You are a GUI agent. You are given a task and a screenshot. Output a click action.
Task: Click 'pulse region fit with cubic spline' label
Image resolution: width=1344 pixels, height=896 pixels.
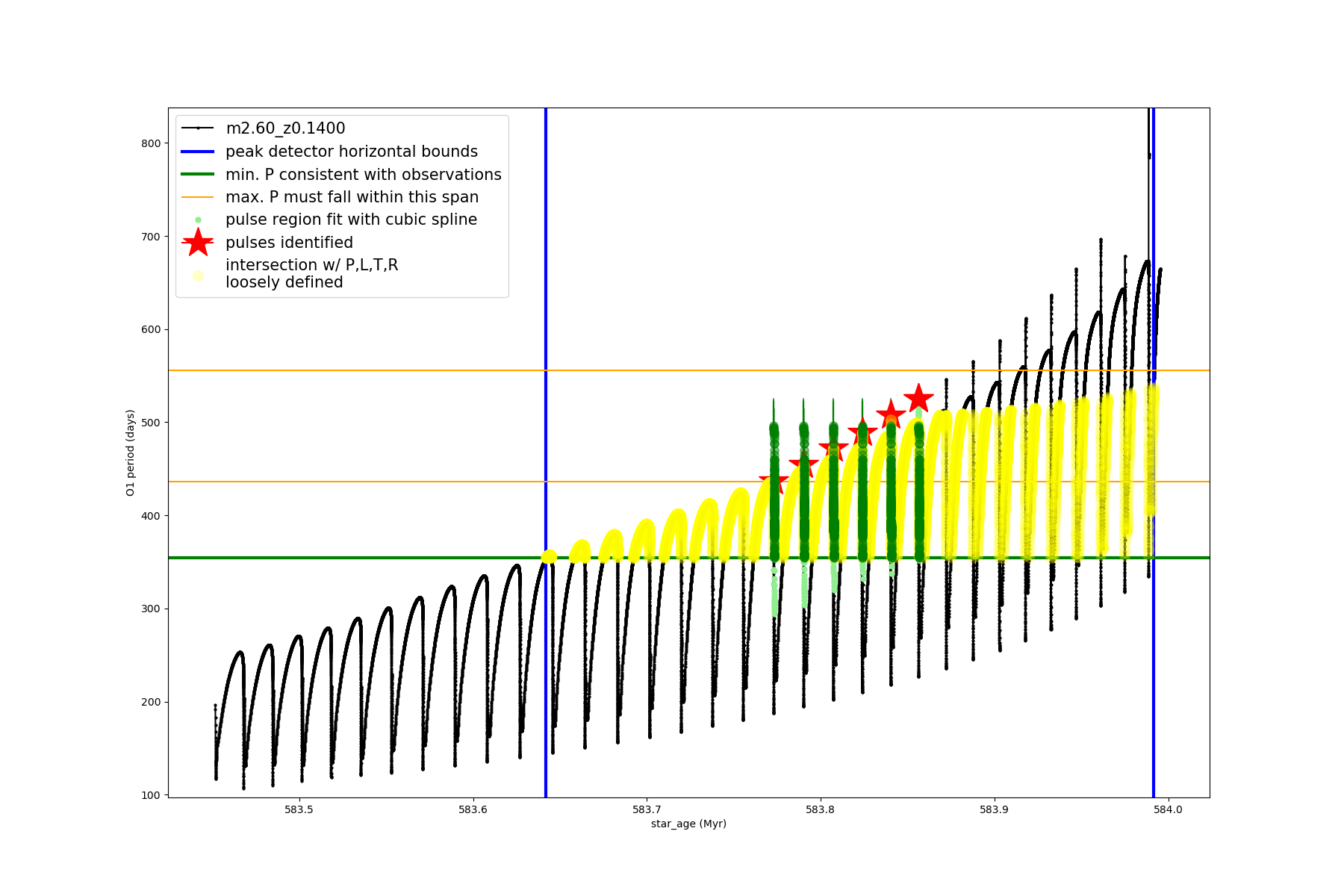click(351, 220)
